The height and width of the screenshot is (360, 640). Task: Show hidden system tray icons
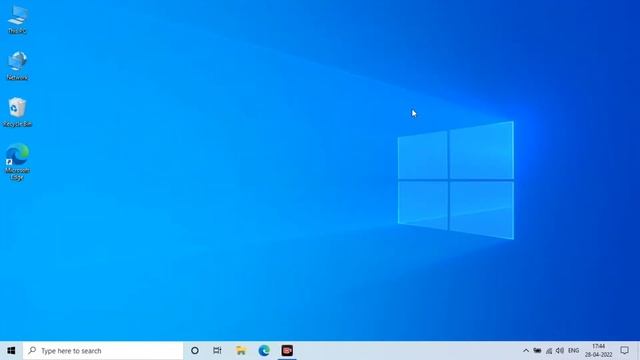[x=526, y=351]
